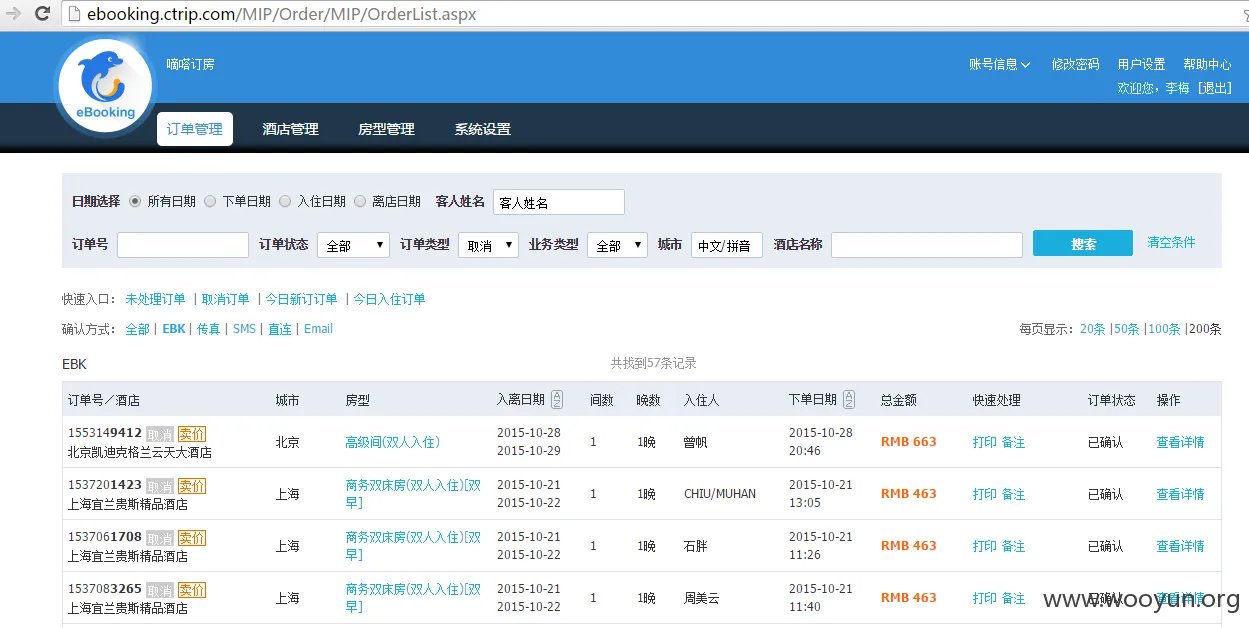Click the 卖价 tag on order 1537083265

click(191, 589)
